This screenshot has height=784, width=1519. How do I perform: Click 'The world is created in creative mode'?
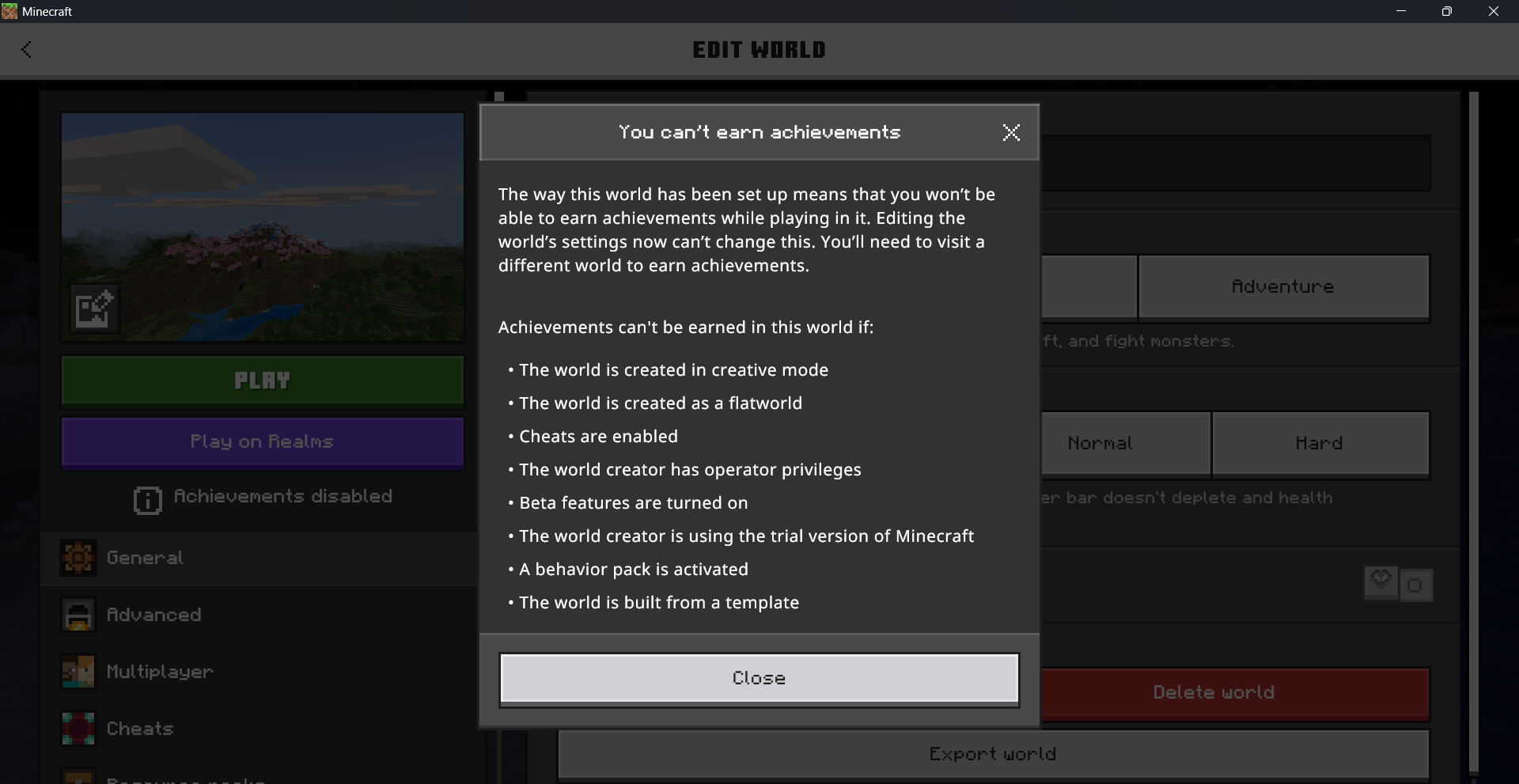[673, 370]
